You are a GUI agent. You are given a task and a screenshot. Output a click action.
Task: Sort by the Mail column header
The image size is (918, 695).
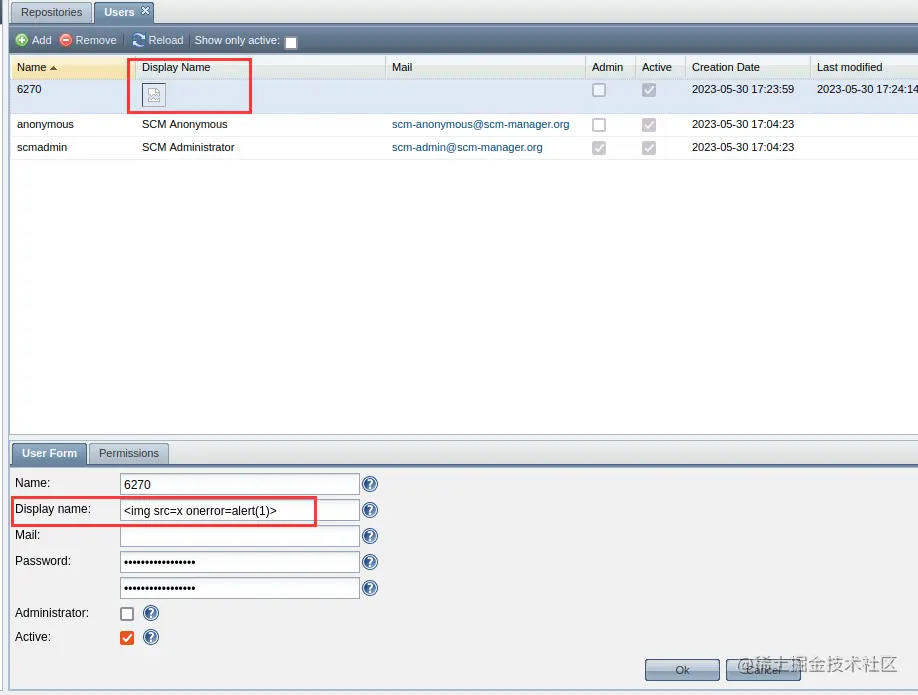(485, 67)
